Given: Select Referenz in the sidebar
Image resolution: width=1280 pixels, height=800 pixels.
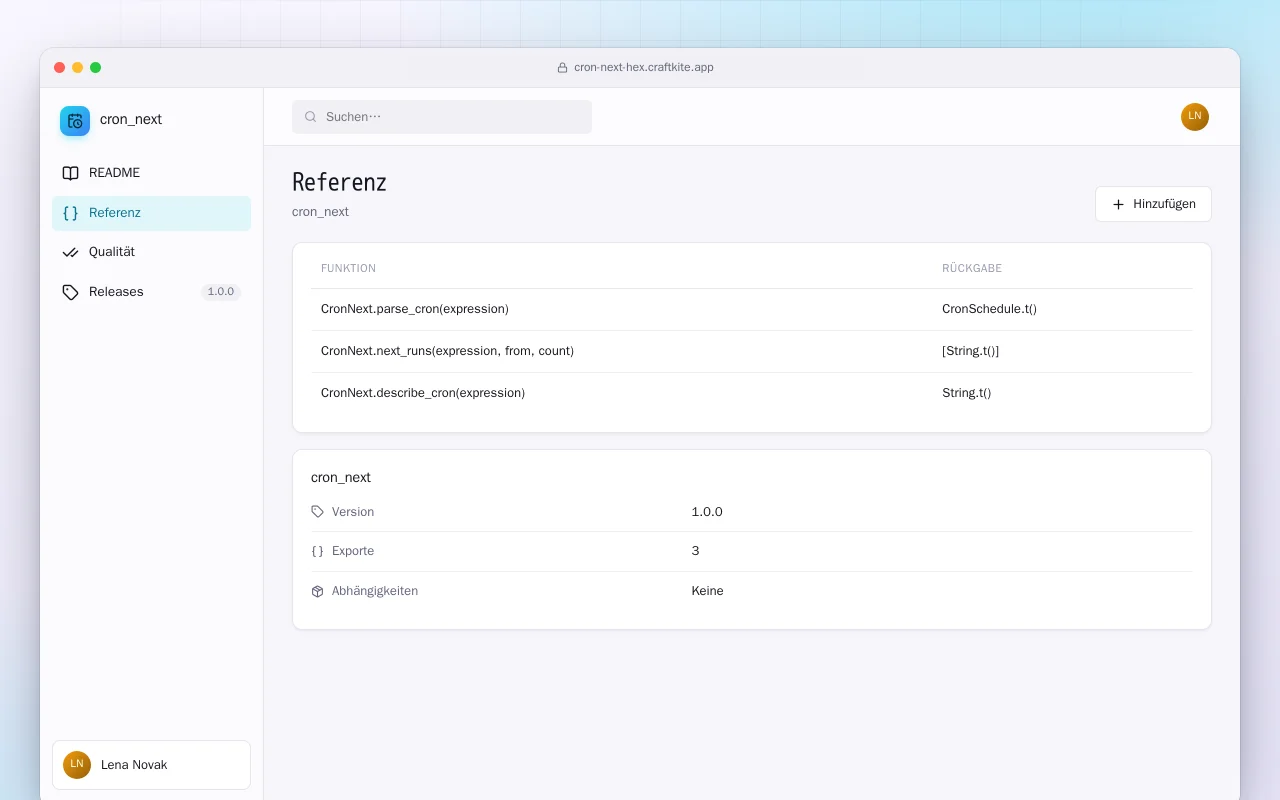Looking at the screenshot, I should 151,213.
